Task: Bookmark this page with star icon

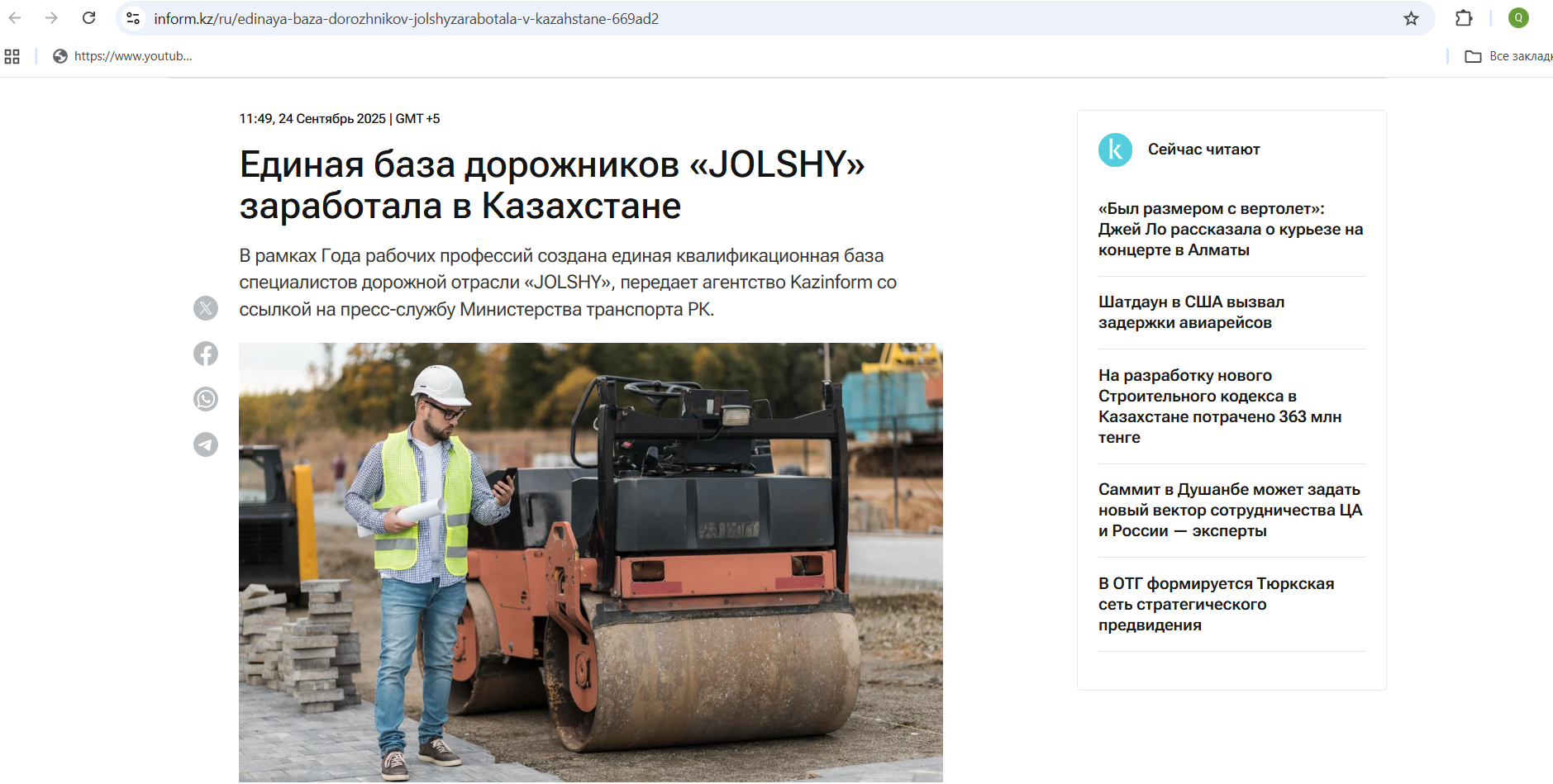Action: point(1411,18)
